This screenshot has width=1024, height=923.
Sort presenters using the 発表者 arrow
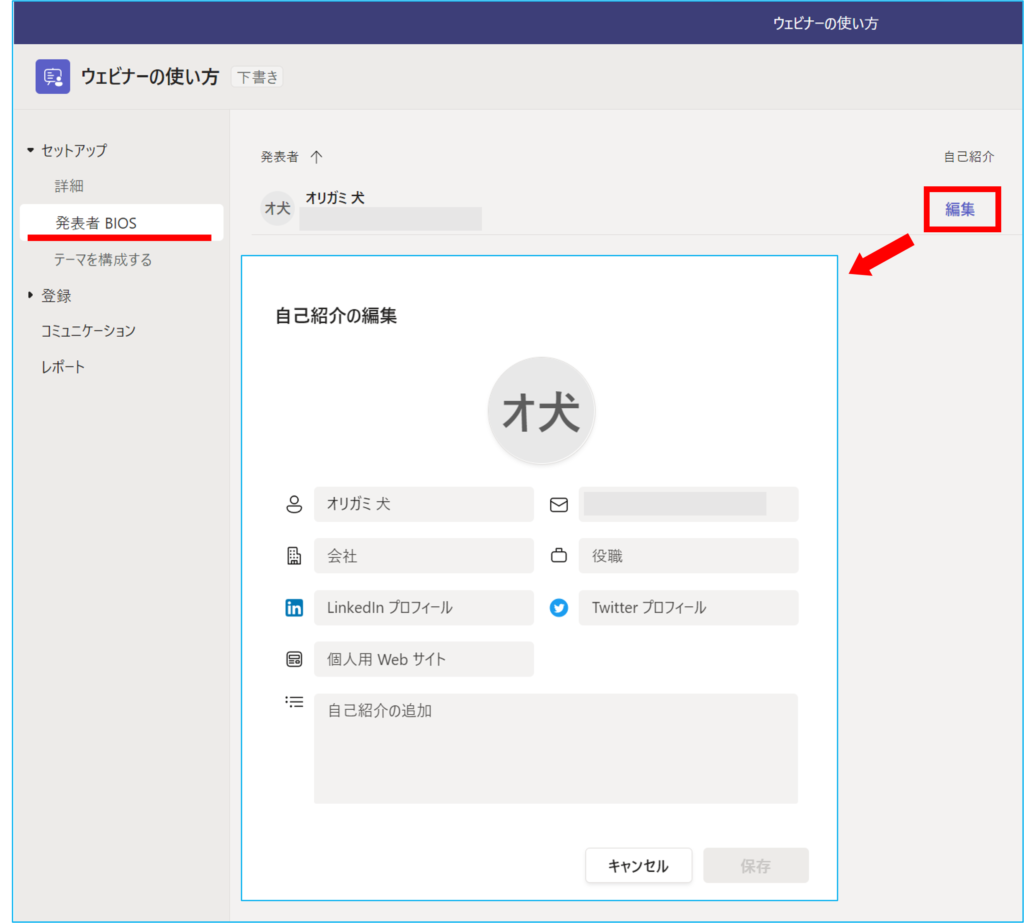(317, 157)
